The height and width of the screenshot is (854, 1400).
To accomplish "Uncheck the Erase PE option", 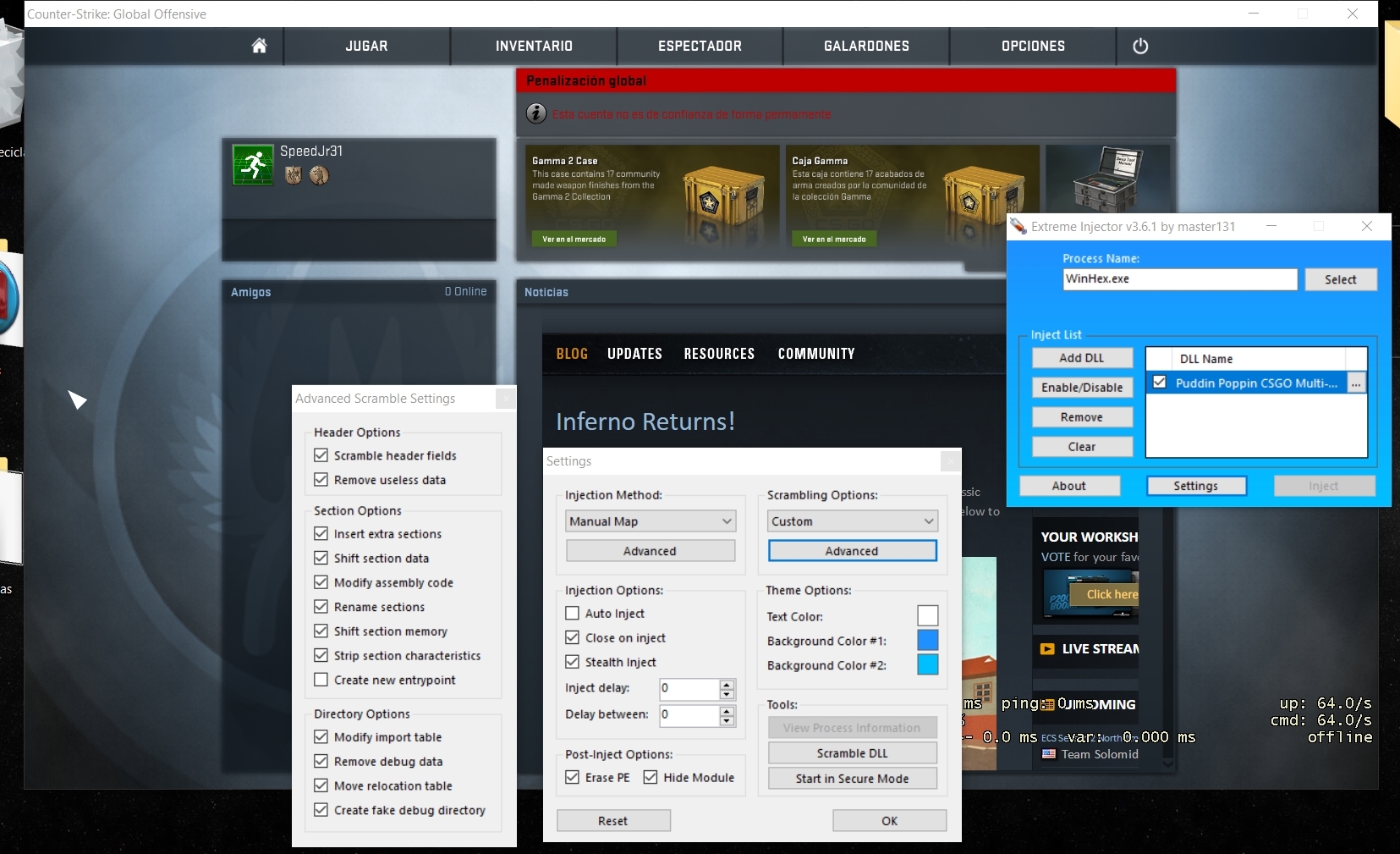I will (x=573, y=777).
